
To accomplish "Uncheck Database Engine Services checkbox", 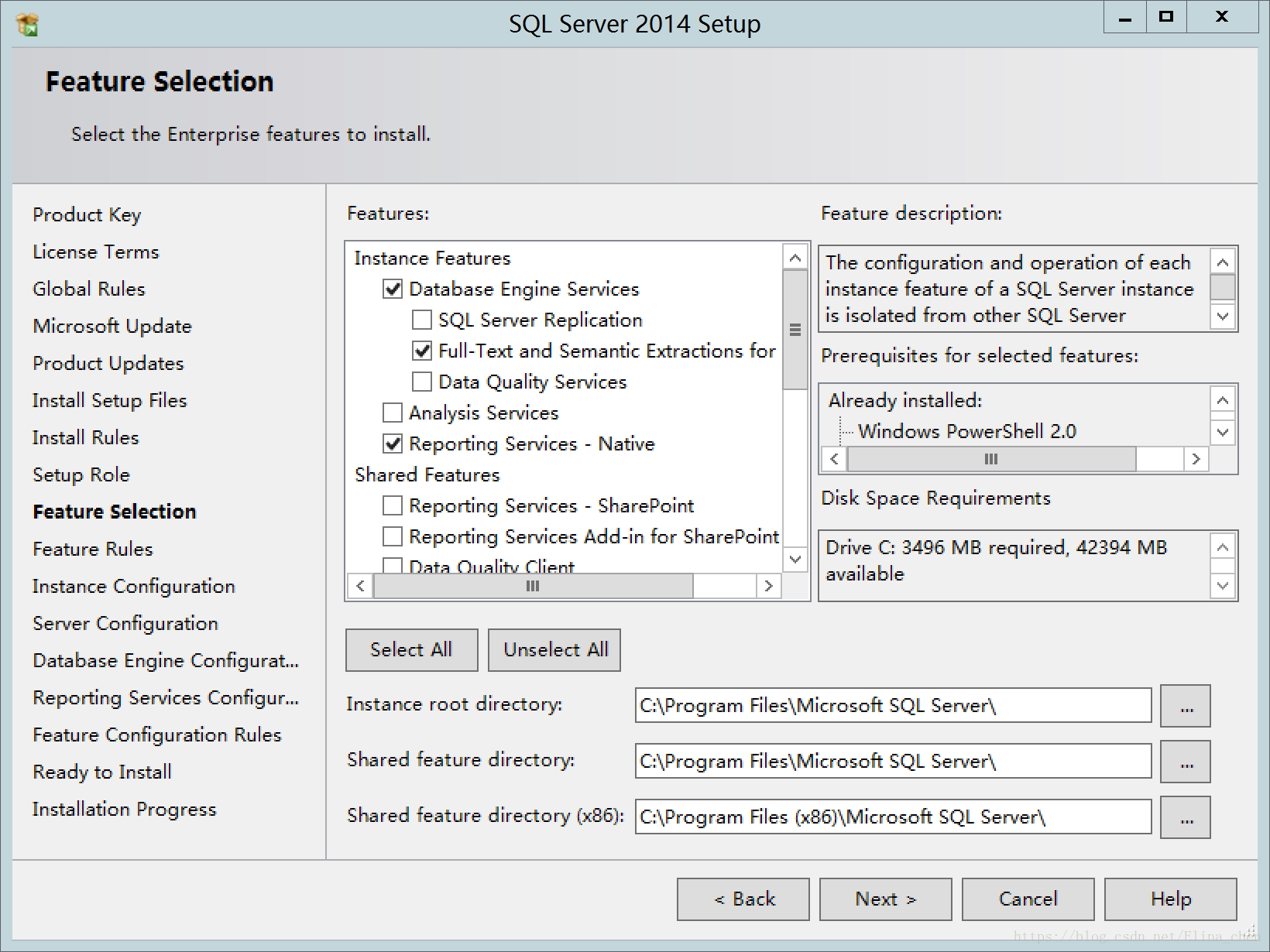I will (393, 289).
